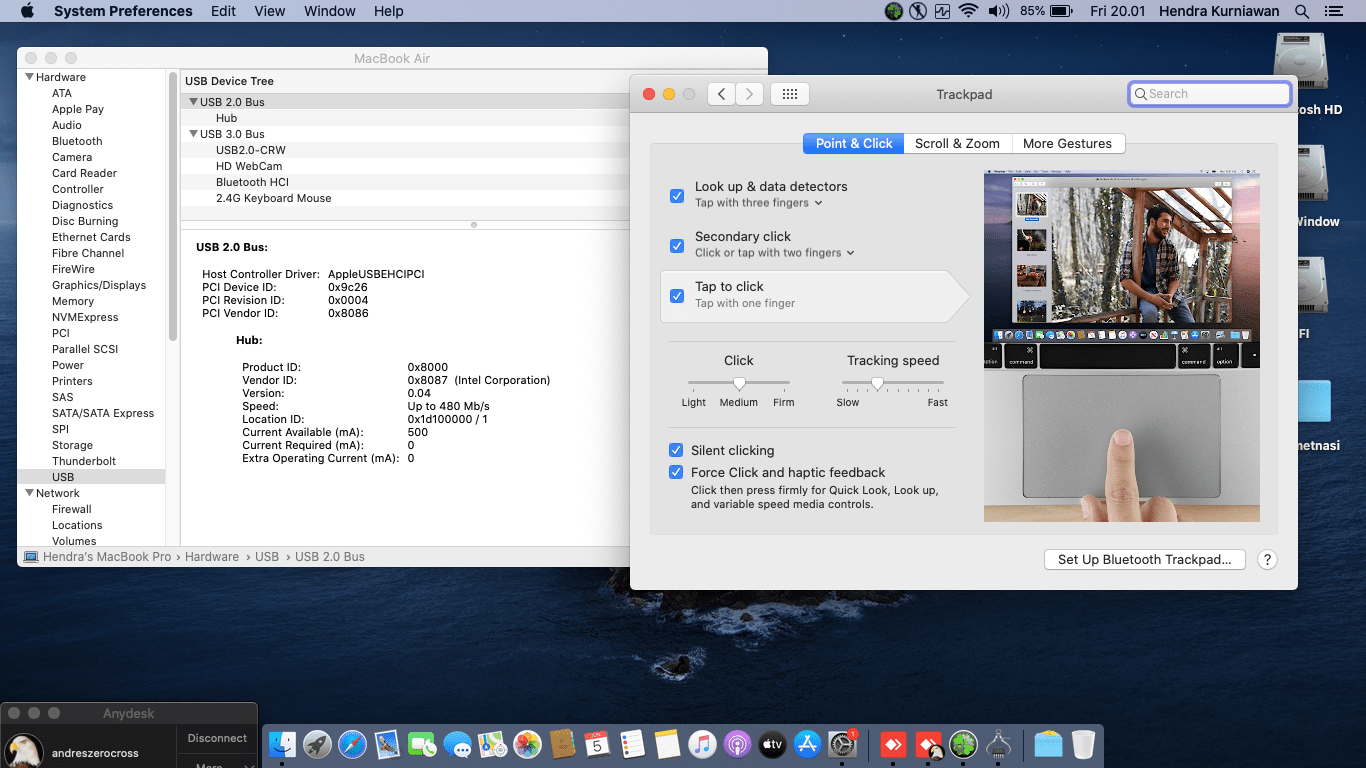Viewport: 1366px width, 768px height.
Task: Open the 'Tap with three fingers' dropdown
Action: coord(759,203)
